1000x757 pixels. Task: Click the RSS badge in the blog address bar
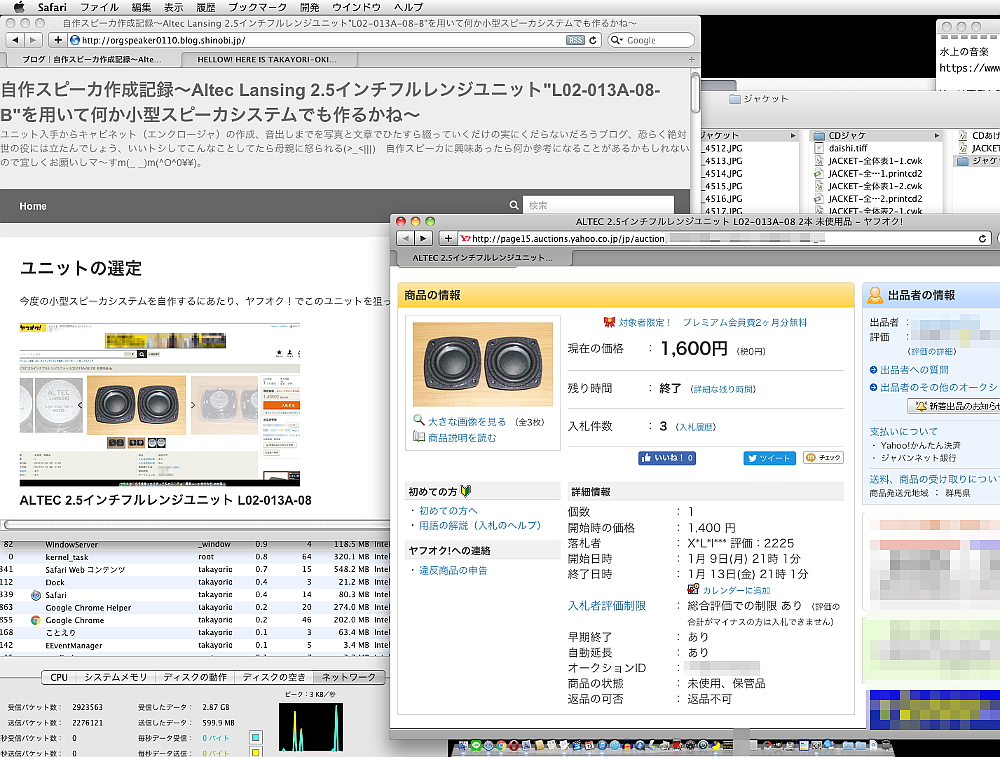(575, 40)
